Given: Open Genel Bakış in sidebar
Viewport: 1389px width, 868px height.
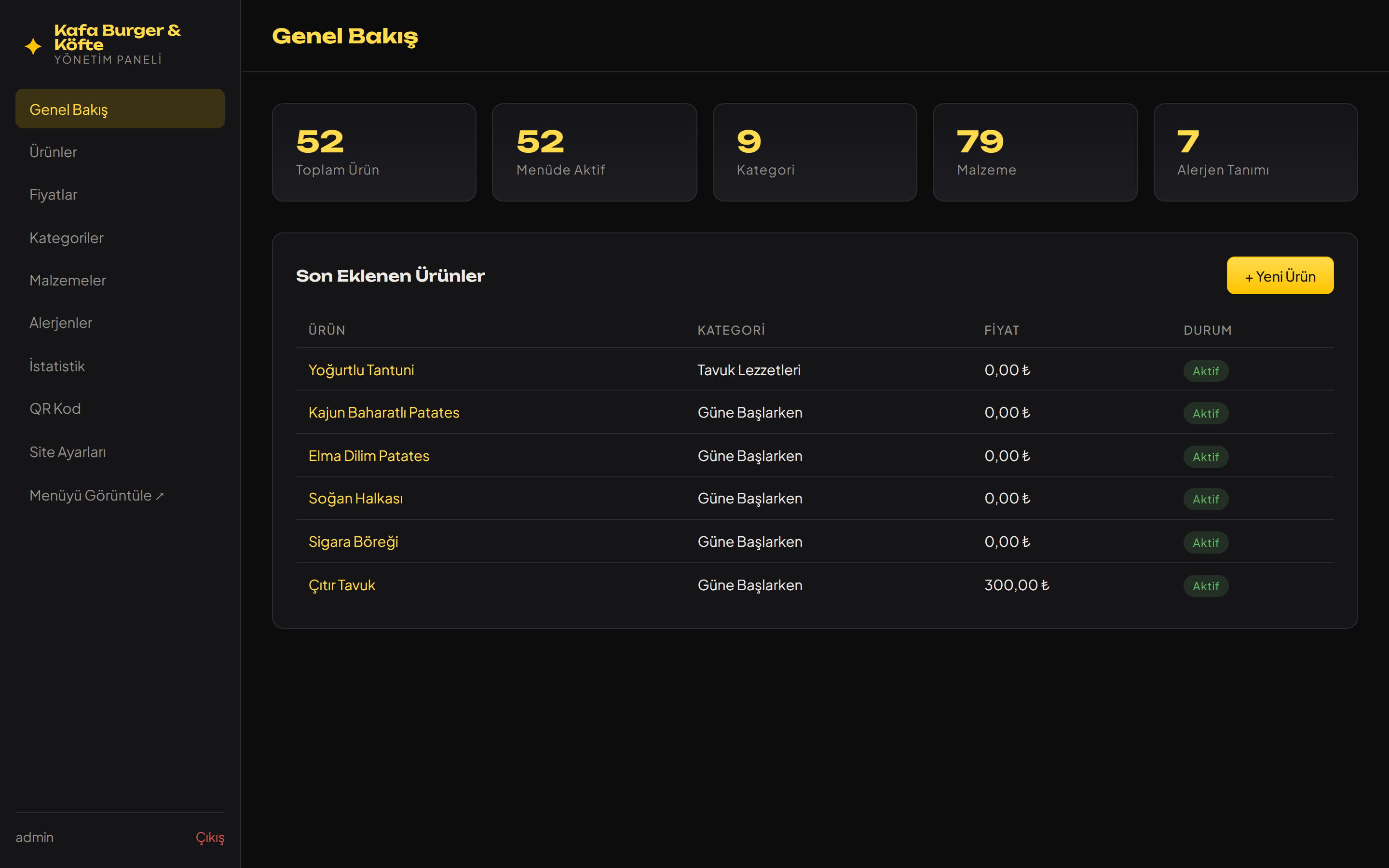Looking at the screenshot, I should click(x=120, y=109).
